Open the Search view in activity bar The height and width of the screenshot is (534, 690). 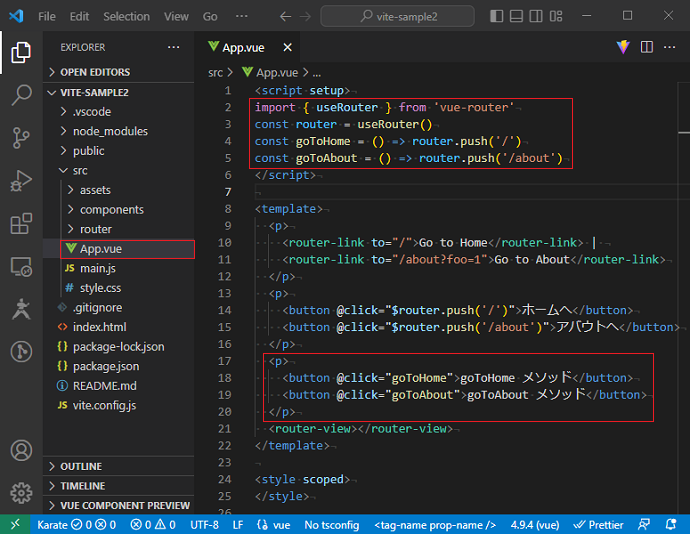pyautogui.click(x=21, y=95)
